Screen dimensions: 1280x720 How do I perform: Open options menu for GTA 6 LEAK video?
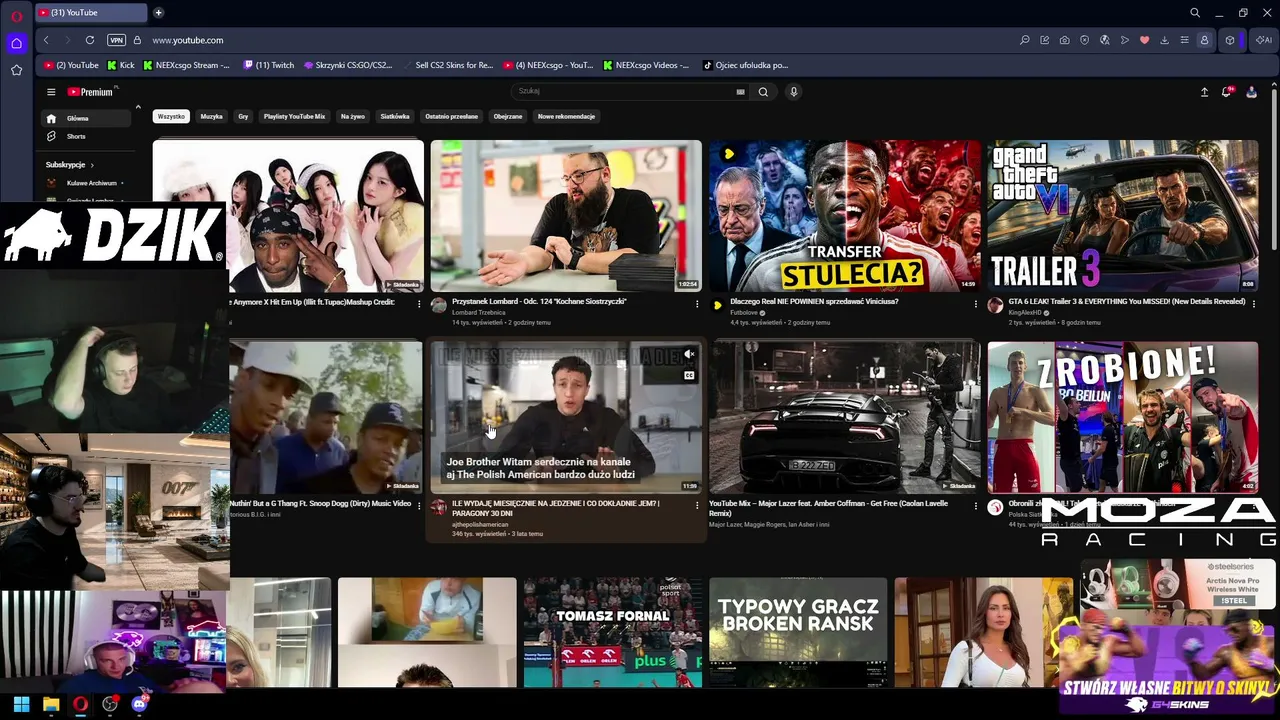[1254, 304]
